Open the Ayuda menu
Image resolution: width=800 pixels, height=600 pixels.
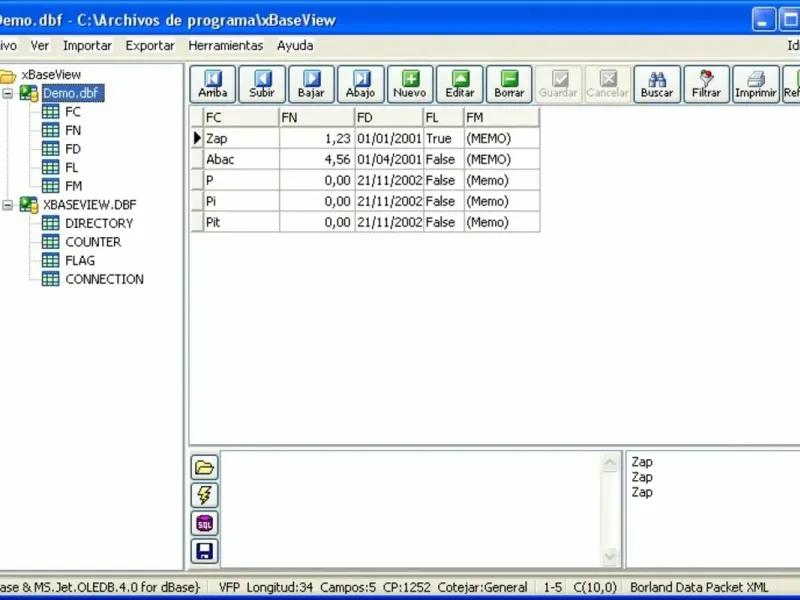pyautogui.click(x=295, y=45)
